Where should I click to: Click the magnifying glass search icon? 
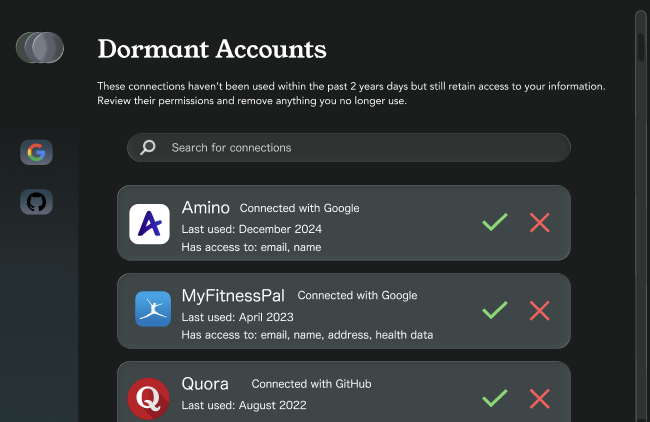coord(148,148)
